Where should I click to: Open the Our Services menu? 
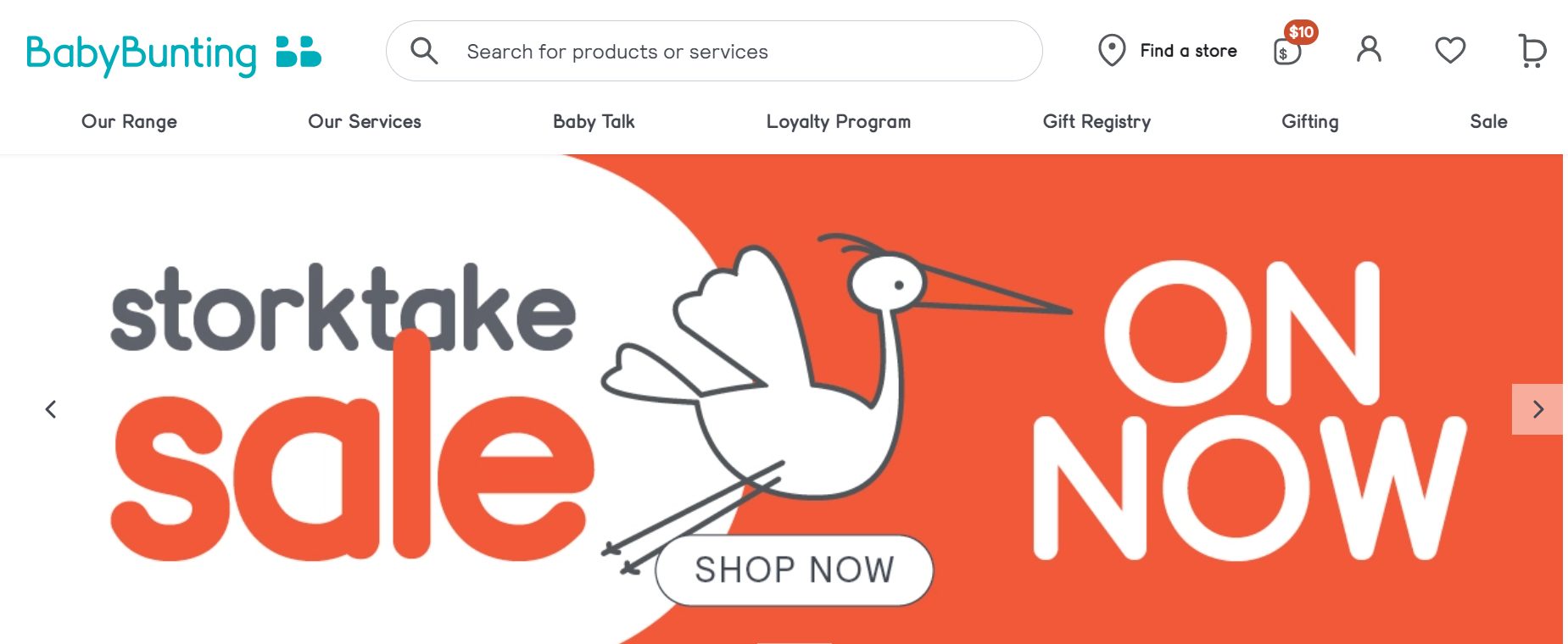[x=365, y=122]
